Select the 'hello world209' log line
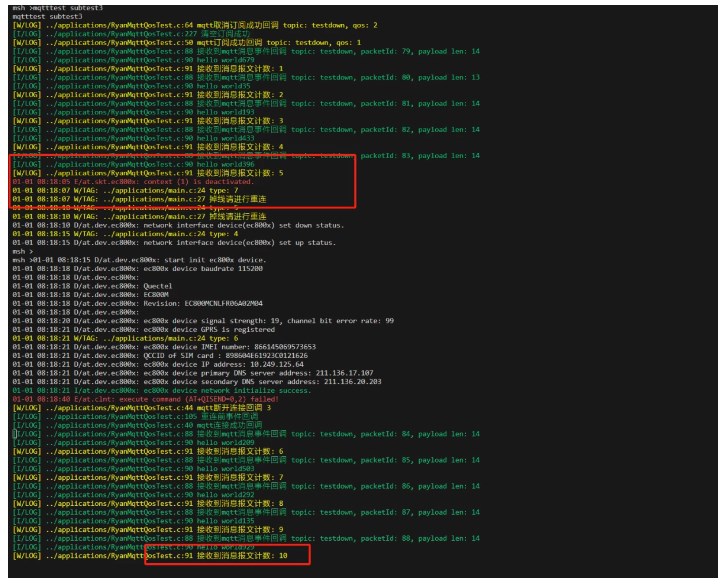725x588 pixels. (134, 443)
